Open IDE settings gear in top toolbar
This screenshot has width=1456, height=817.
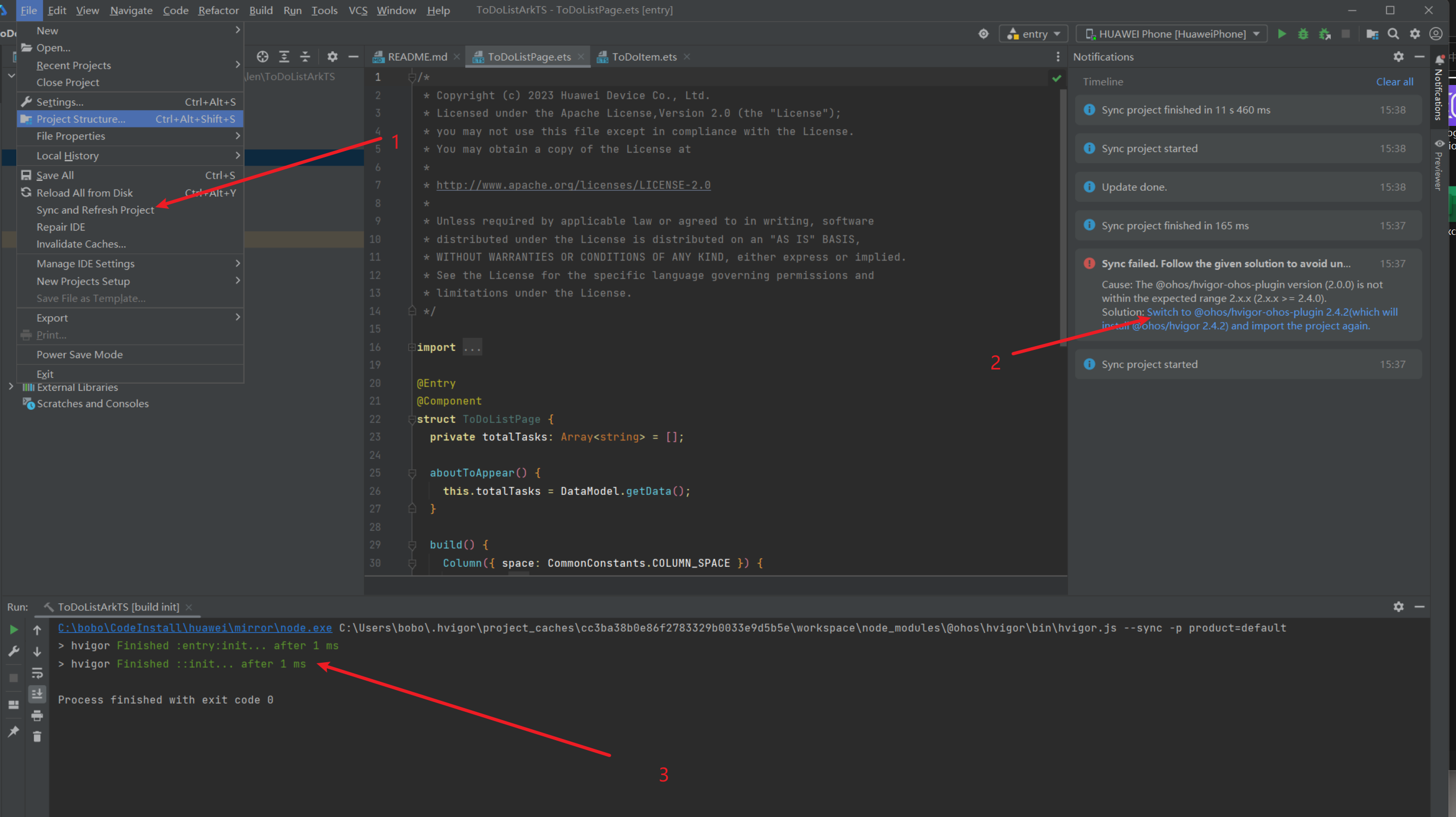coord(1415,34)
